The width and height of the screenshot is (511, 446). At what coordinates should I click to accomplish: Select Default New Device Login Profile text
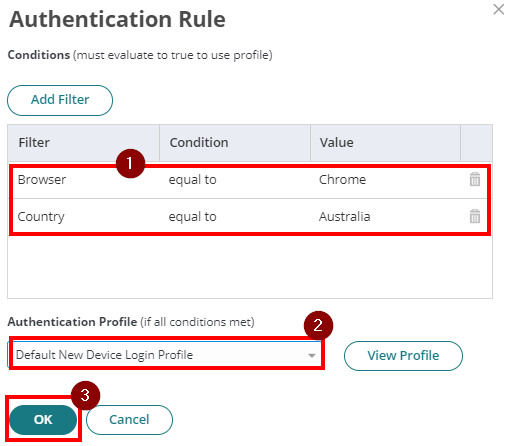[104, 355]
